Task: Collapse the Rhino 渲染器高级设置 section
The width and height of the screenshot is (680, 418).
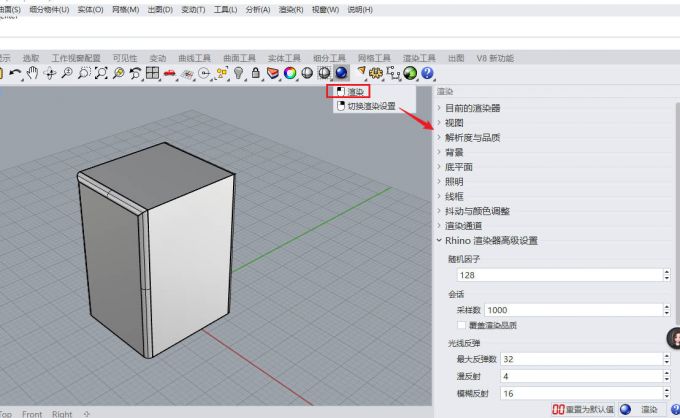Action: (x=439, y=240)
